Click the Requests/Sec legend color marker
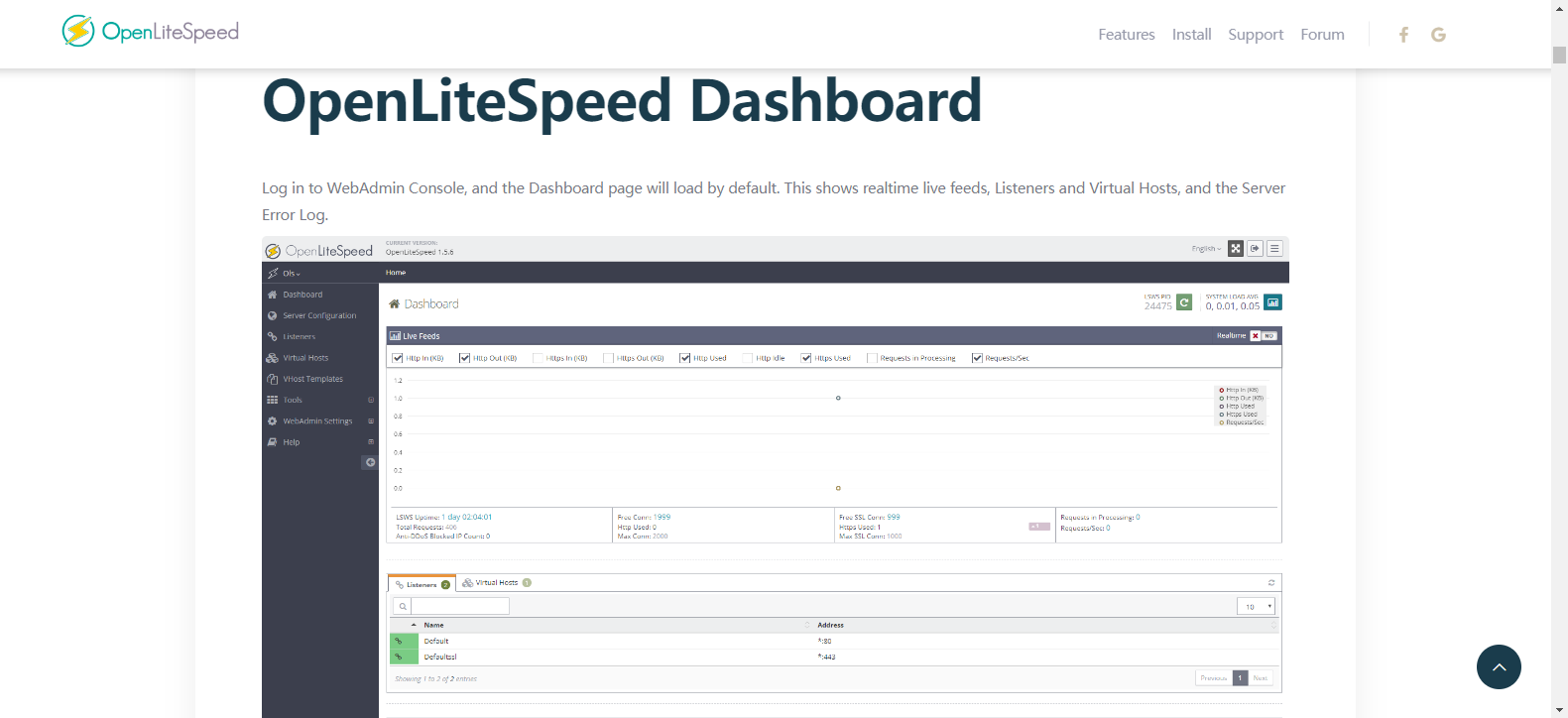Screen dimensions: 1568x718 click(x=1222, y=422)
